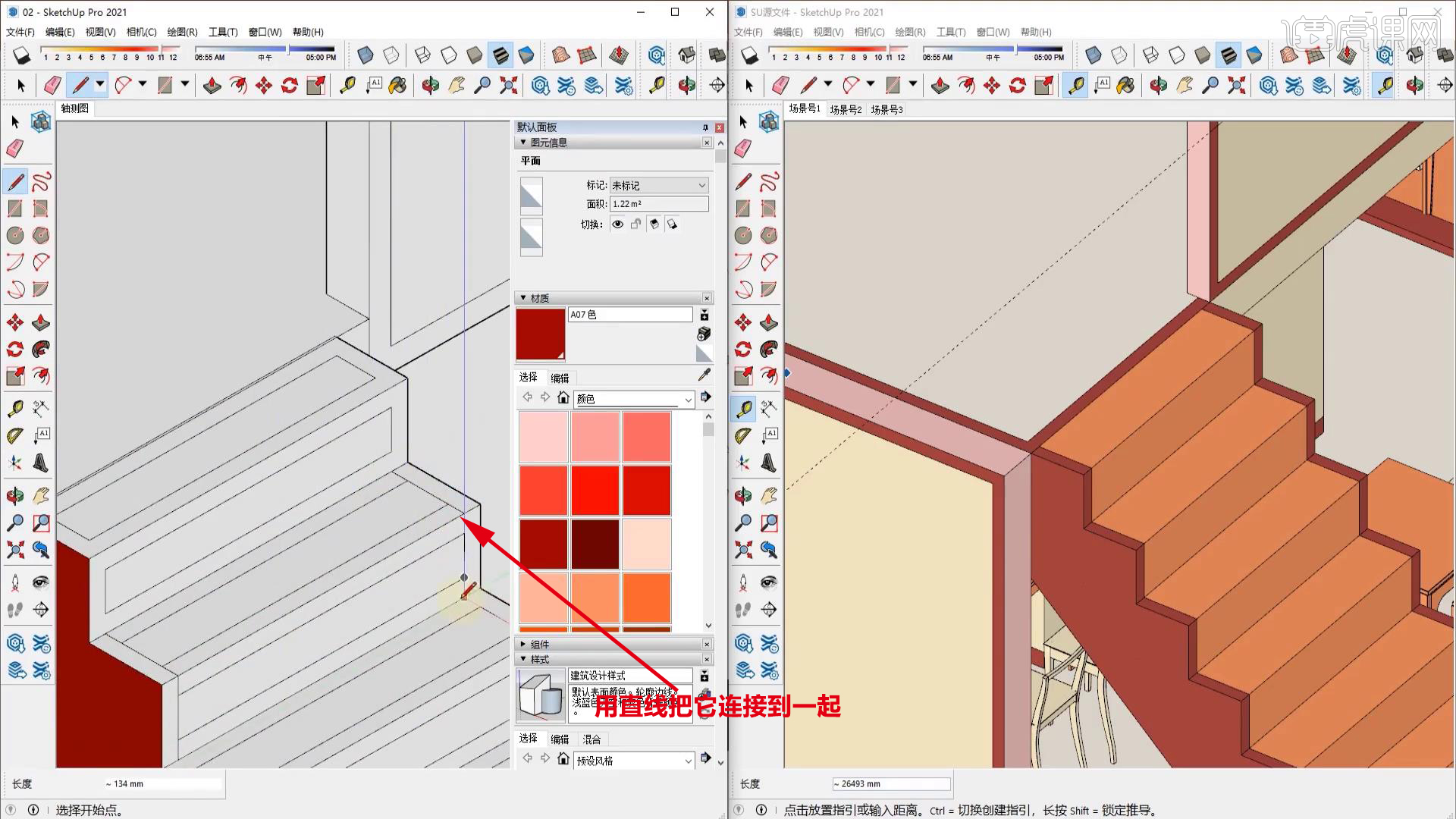Open the 颜色 material collection dropdown

point(634,399)
